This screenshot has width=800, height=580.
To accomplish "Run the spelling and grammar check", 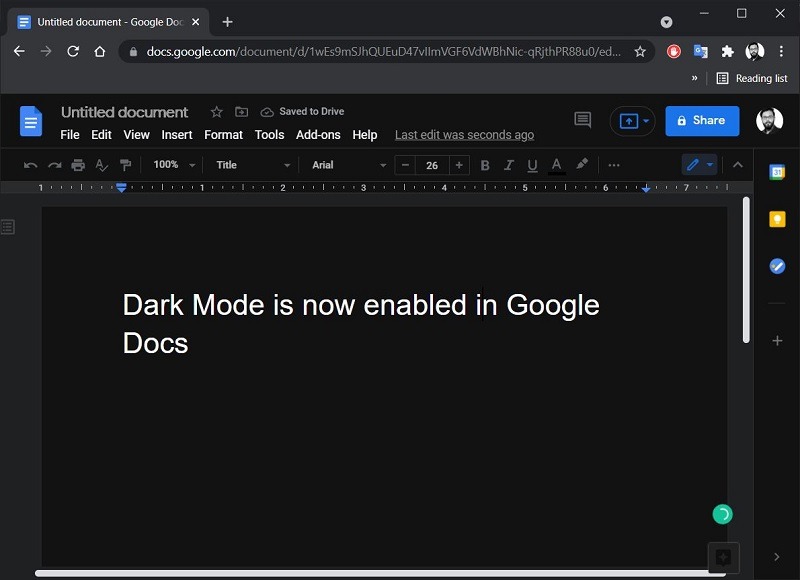I will click(101, 165).
